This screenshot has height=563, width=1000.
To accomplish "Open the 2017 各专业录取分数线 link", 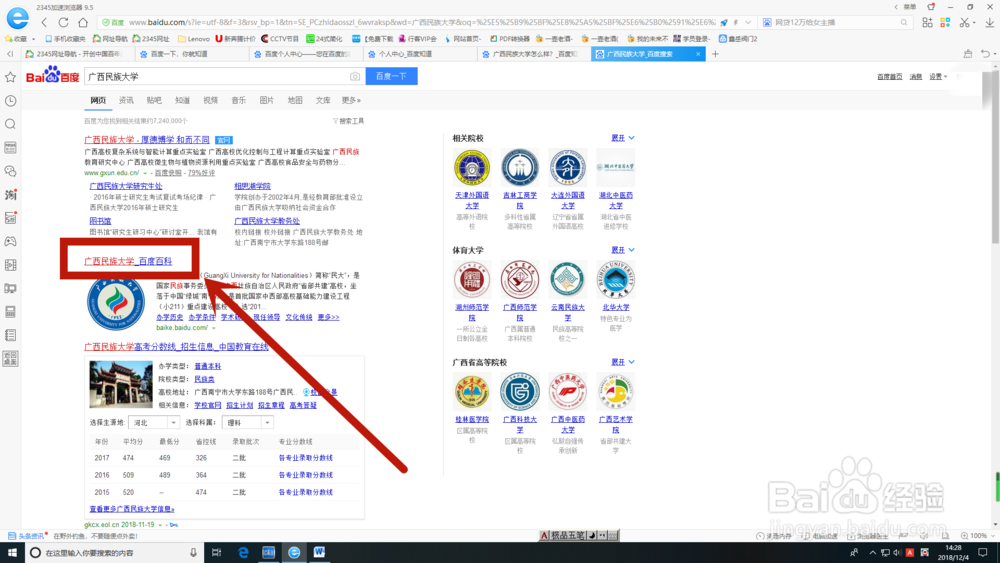I will pyautogui.click(x=305, y=458).
